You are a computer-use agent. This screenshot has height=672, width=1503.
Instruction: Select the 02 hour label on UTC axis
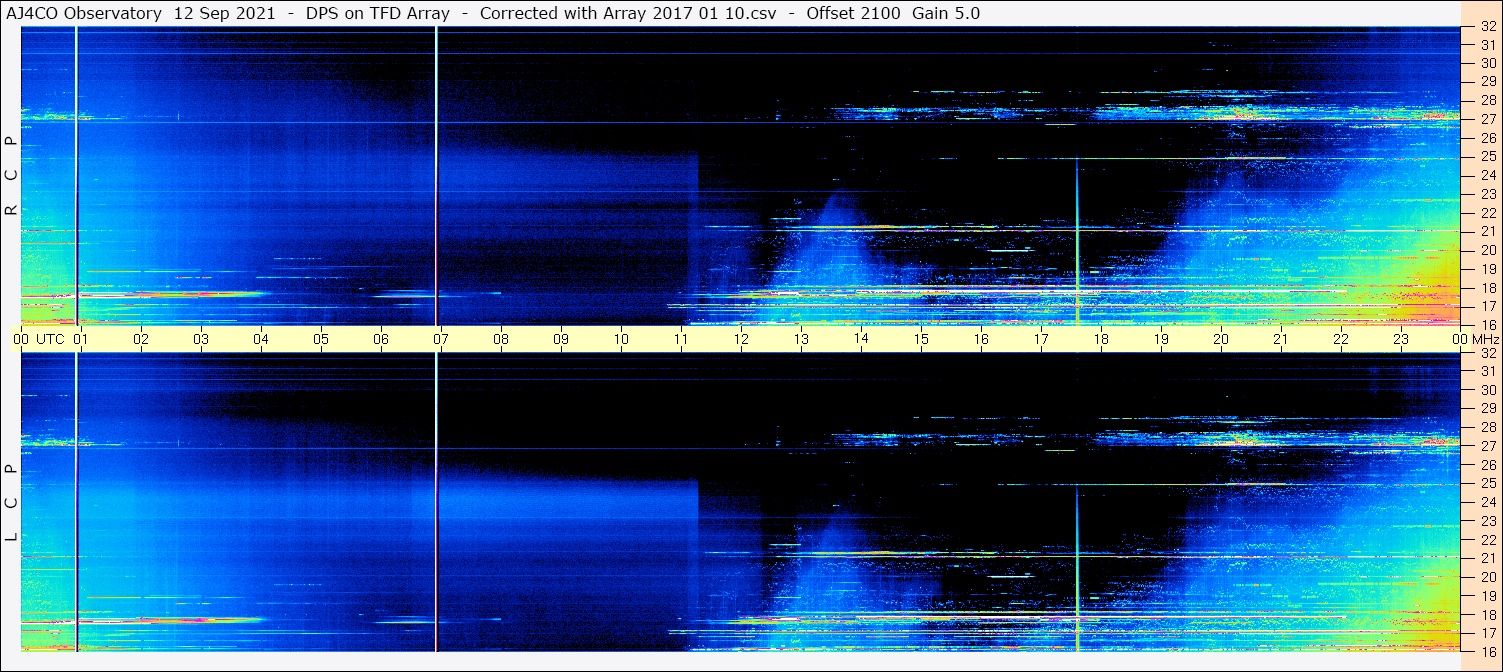click(x=141, y=339)
